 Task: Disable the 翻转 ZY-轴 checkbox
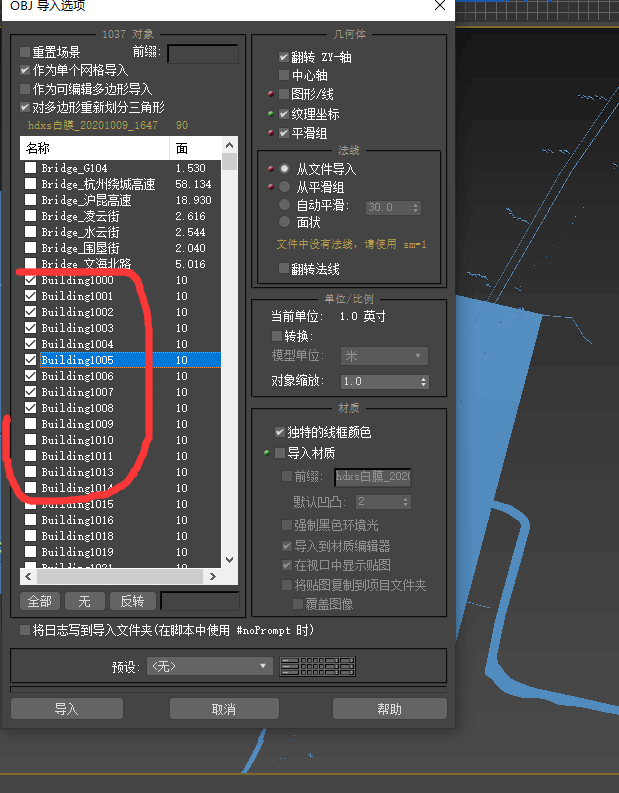click(x=285, y=57)
